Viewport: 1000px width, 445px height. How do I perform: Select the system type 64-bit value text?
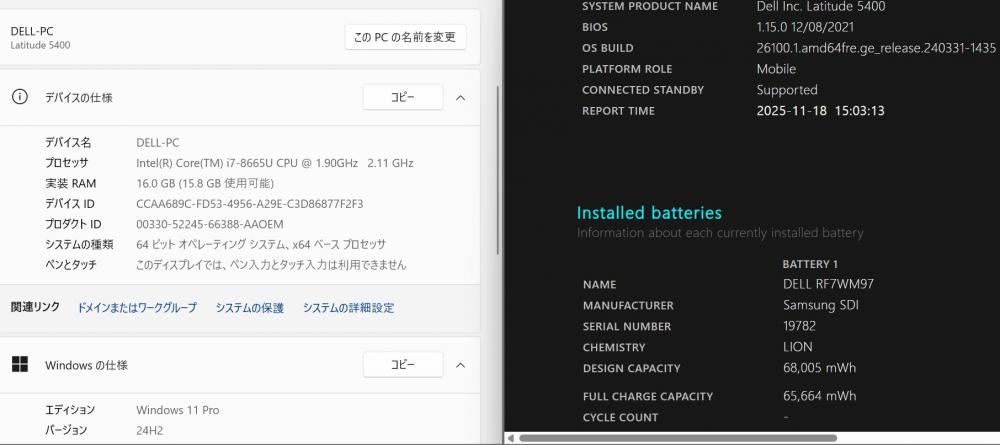coord(261,245)
